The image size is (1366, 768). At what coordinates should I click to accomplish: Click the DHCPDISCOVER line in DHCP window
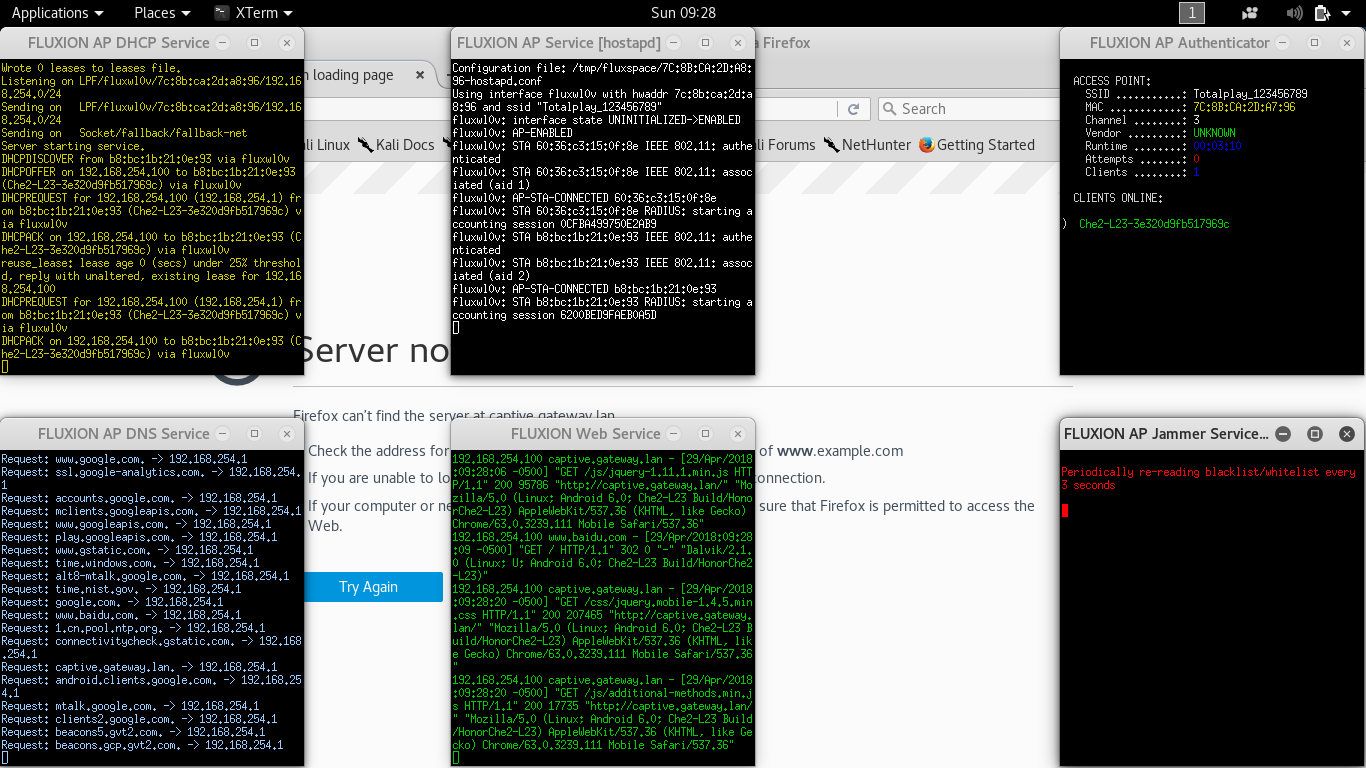pos(145,159)
